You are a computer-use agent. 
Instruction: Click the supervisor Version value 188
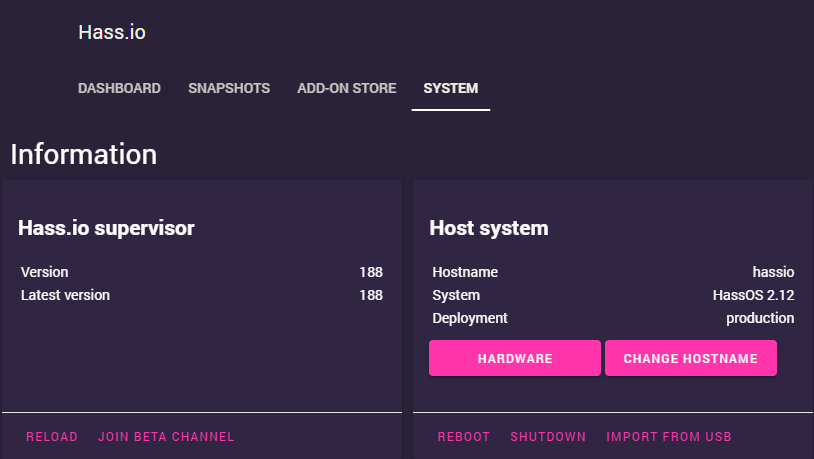[371, 272]
